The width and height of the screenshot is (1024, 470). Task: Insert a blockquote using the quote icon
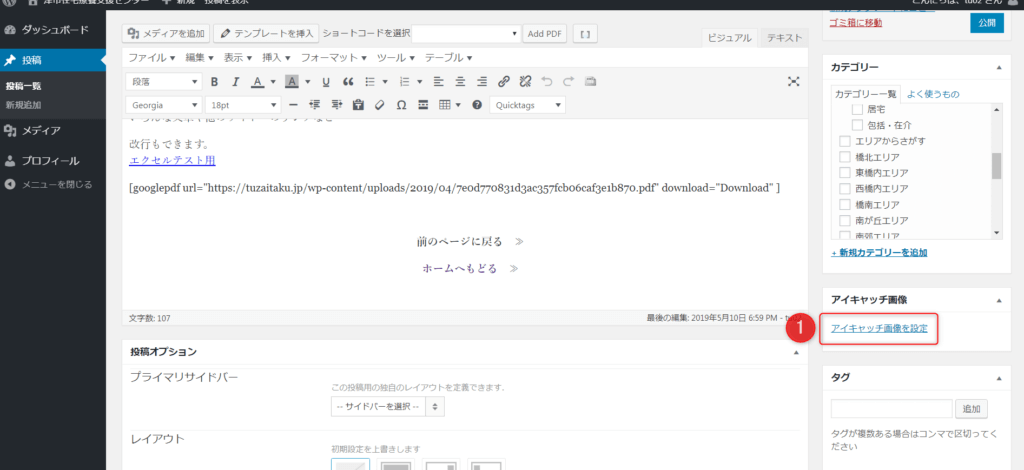tap(348, 81)
